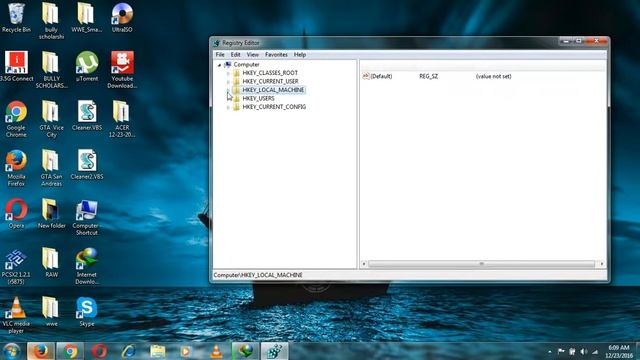Open Google Chrome desktop shortcut
The height and width of the screenshot is (360, 640).
(16, 119)
